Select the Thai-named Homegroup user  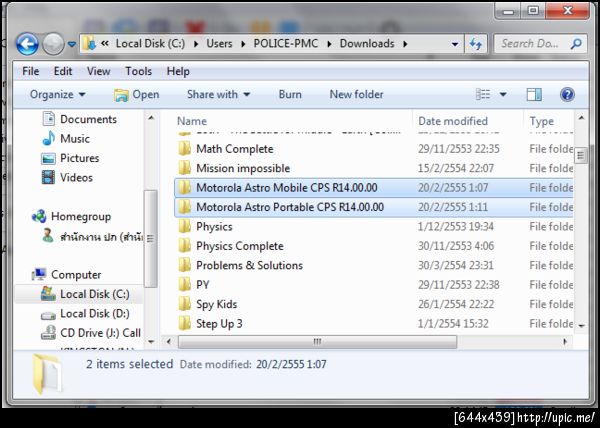click(x=92, y=237)
